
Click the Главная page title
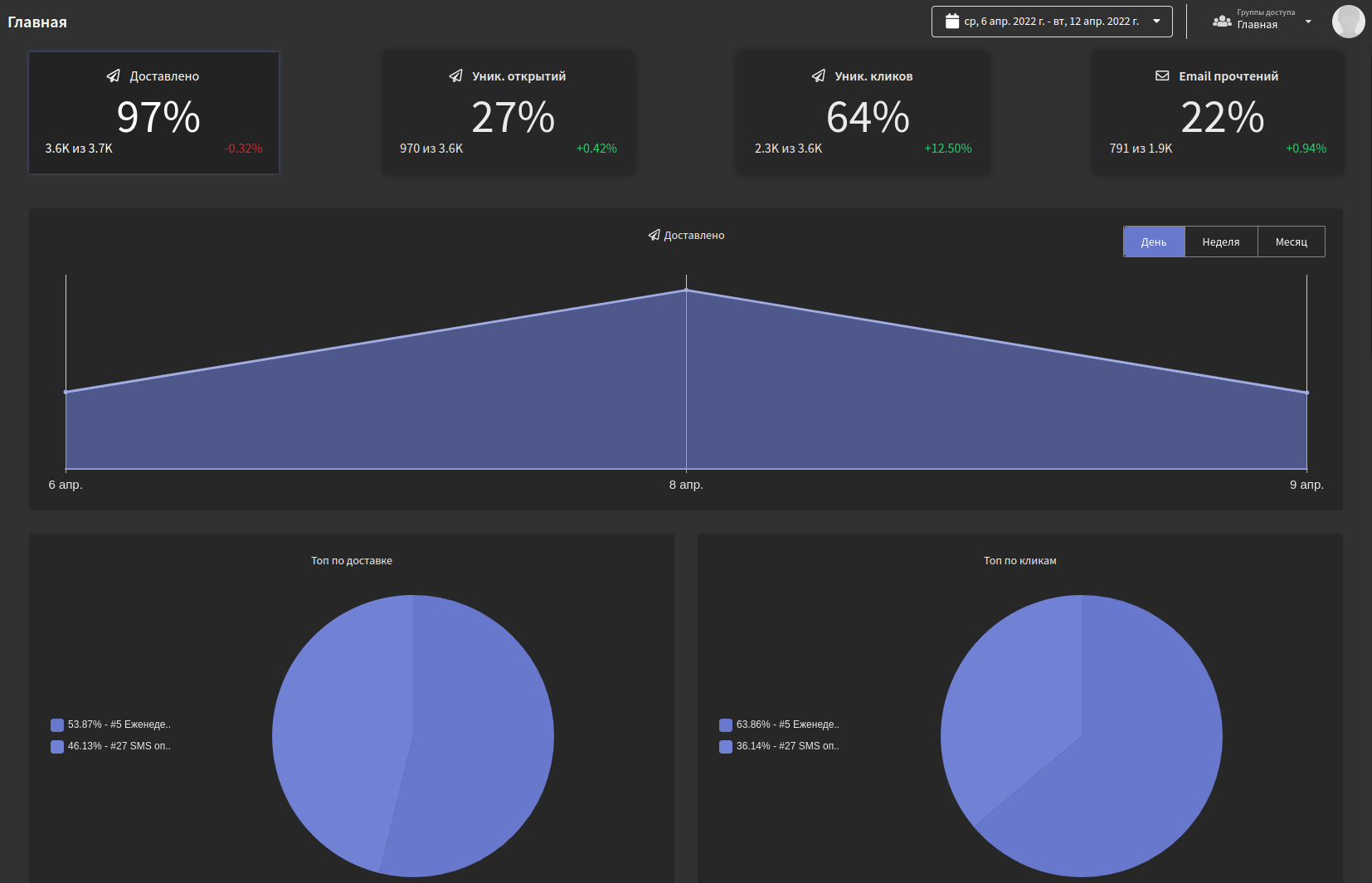click(37, 22)
